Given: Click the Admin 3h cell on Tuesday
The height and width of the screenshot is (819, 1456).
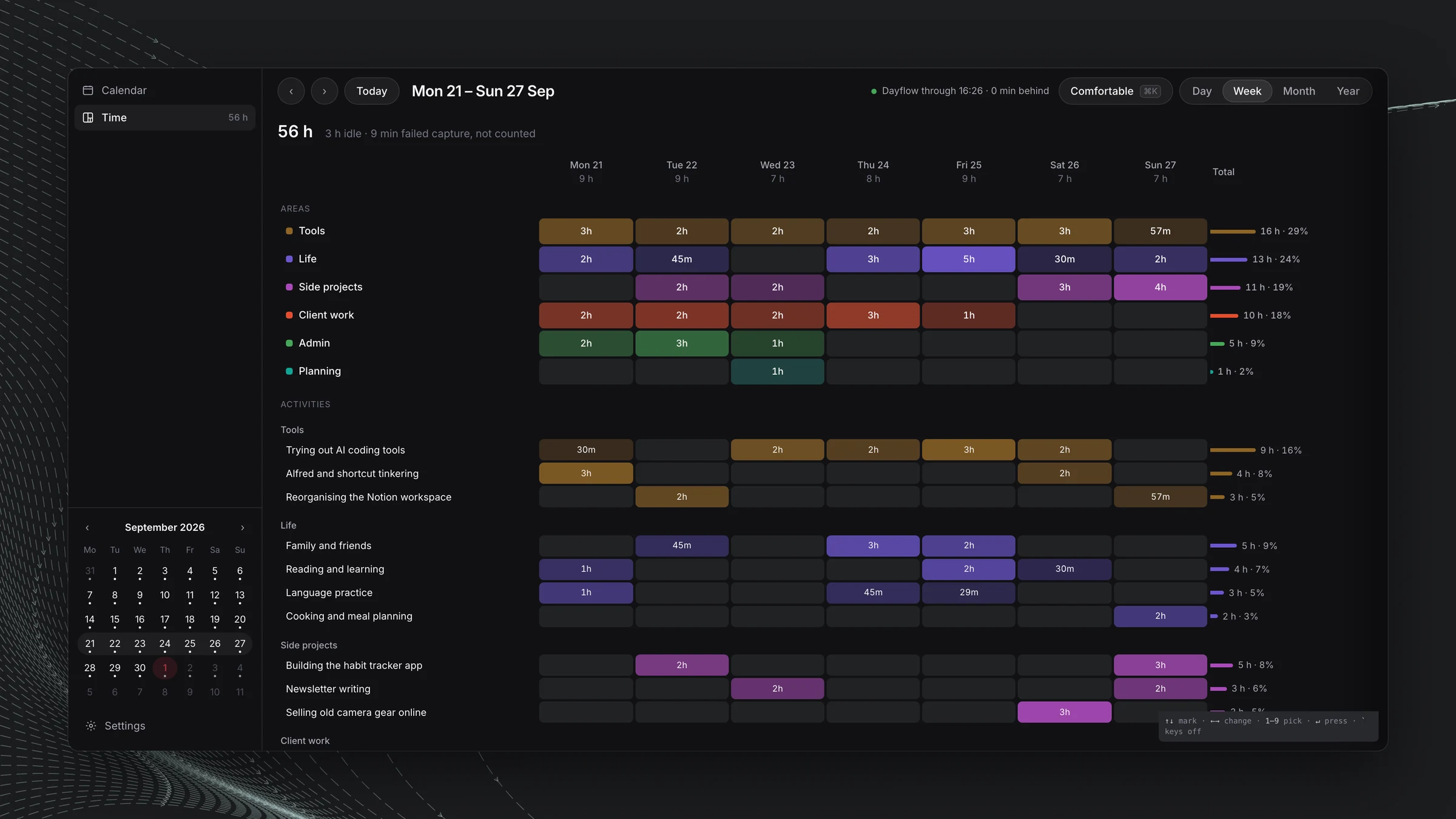Looking at the screenshot, I should (682, 343).
